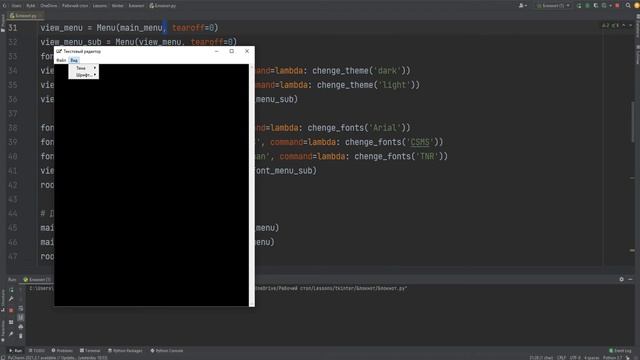Open the Event Log

tap(620, 351)
